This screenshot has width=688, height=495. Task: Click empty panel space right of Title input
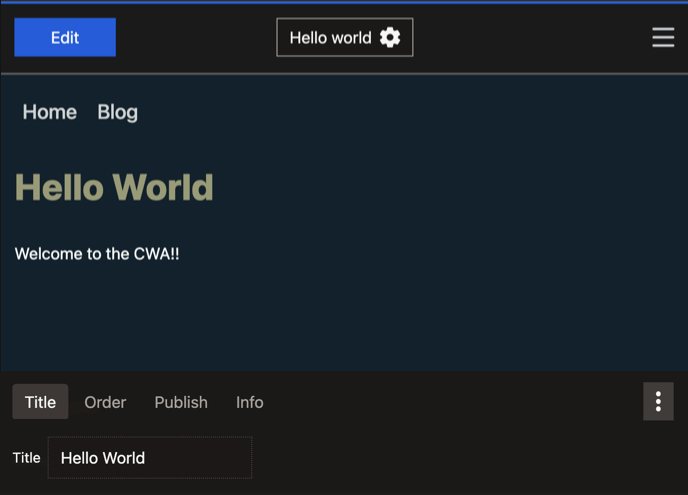[x=460, y=458]
